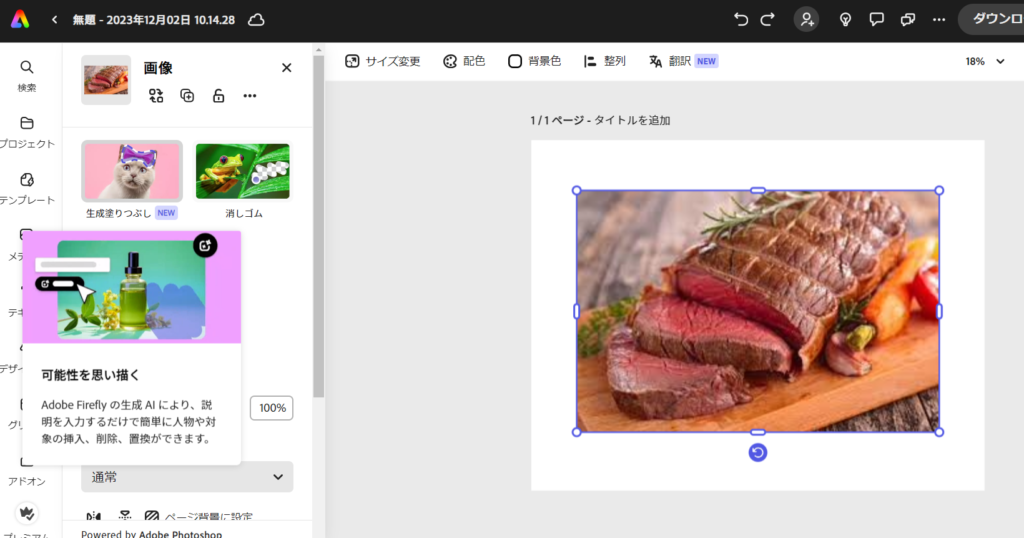This screenshot has width=1024, height=538.
Task: Select the 消しゴム eraser frog thumbnail
Action: click(243, 172)
